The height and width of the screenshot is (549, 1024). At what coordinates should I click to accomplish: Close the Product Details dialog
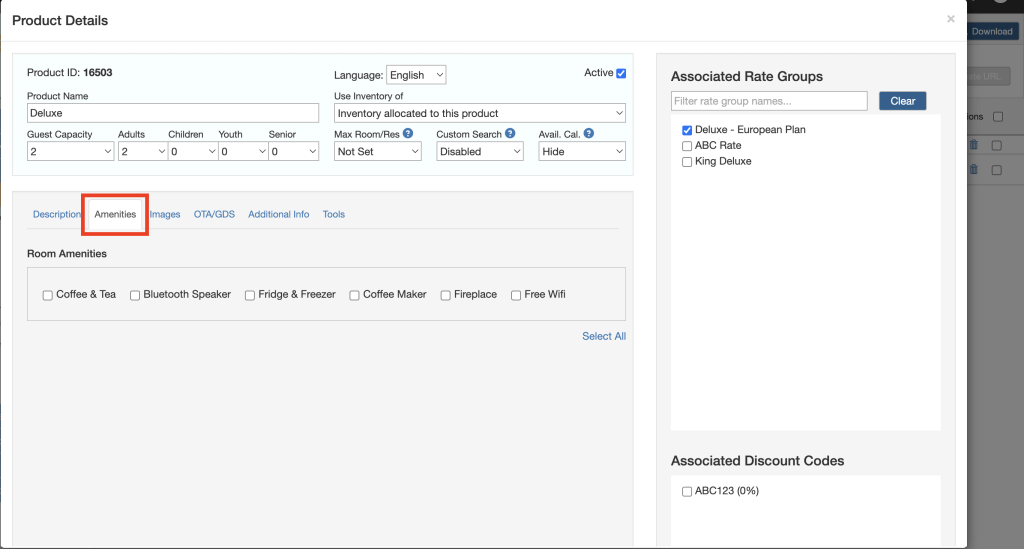[x=950, y=19]
